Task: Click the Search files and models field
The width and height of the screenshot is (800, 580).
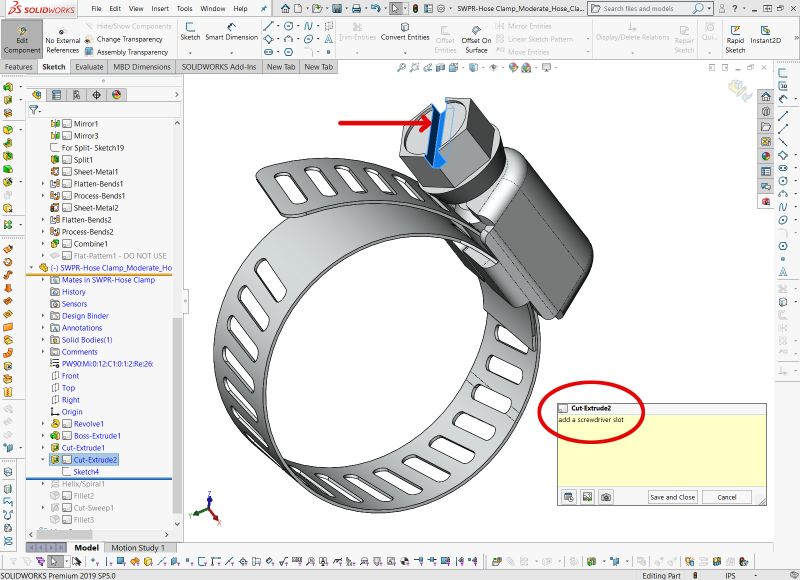Action: (x=646, y=9)
